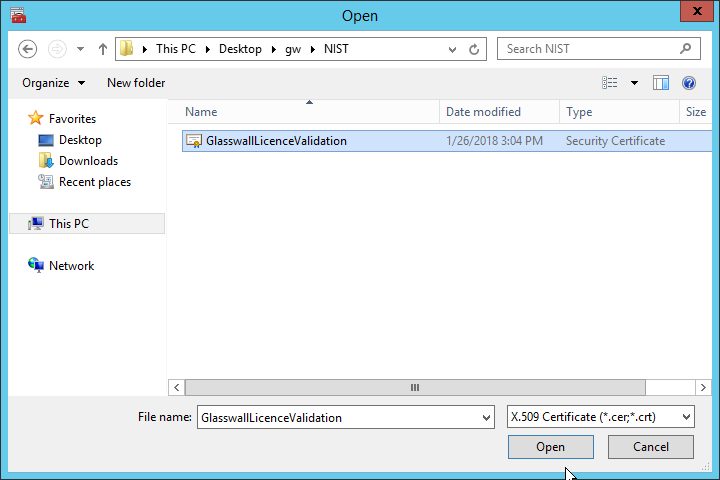Click the change view icon
This screenshot has width=720, height=480.
tap(610, 83)
